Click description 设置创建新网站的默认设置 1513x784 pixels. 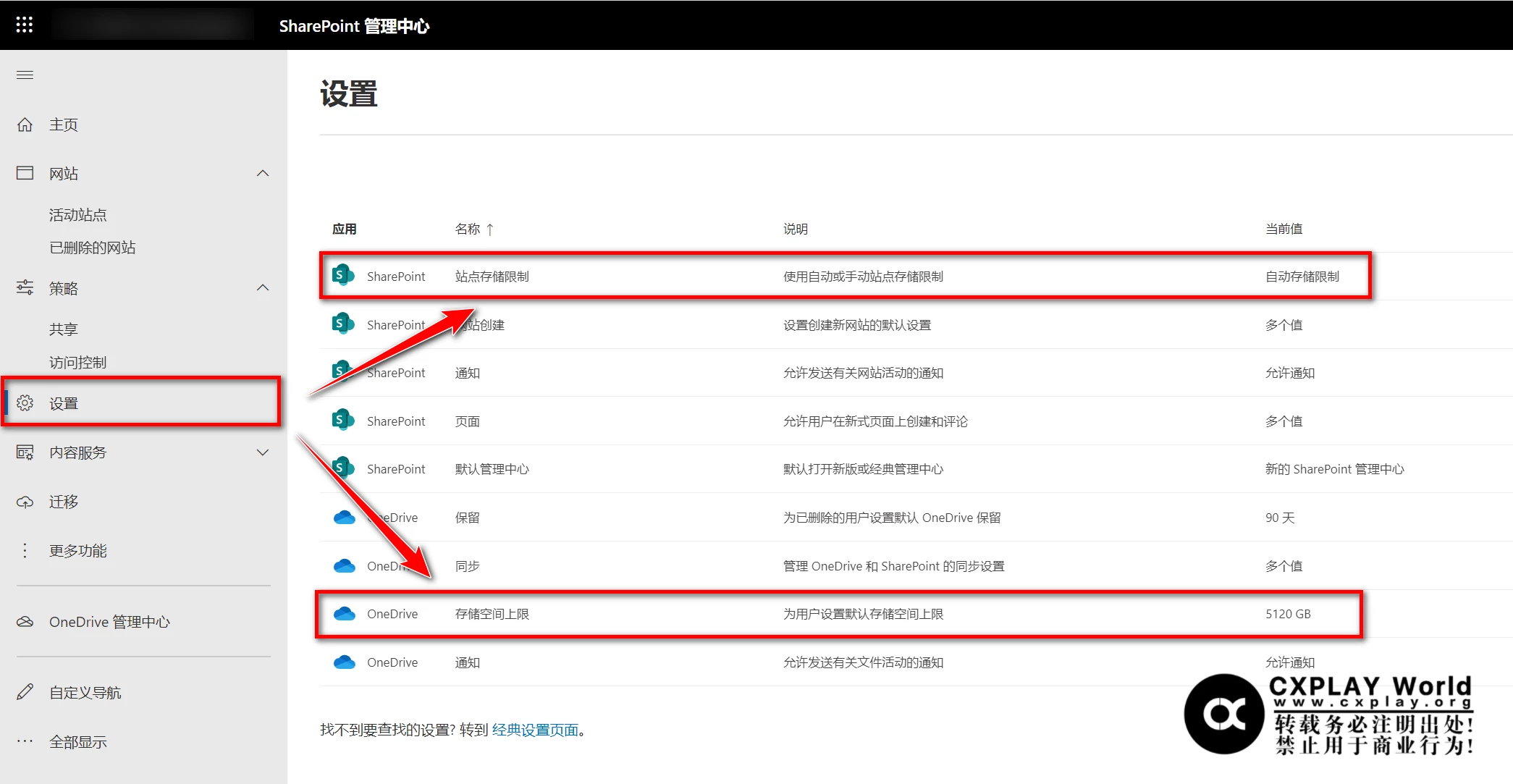[857, 325]
